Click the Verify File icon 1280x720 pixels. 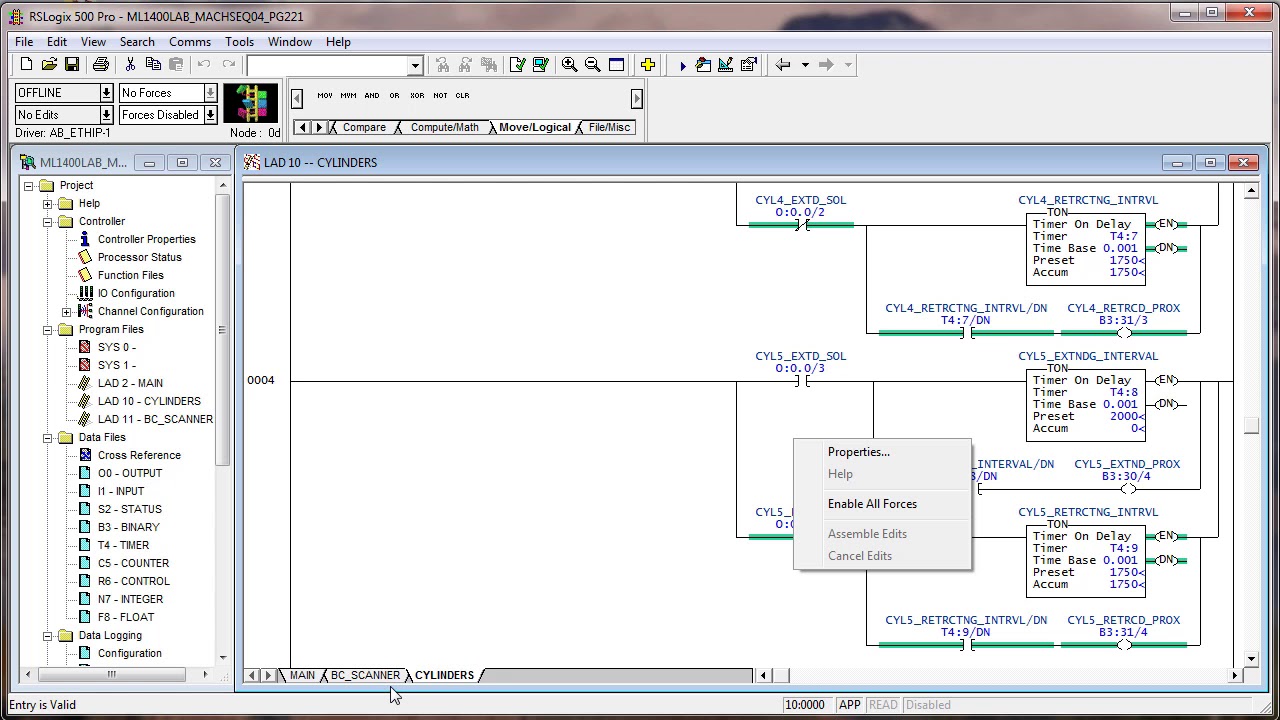coord(517,65)
